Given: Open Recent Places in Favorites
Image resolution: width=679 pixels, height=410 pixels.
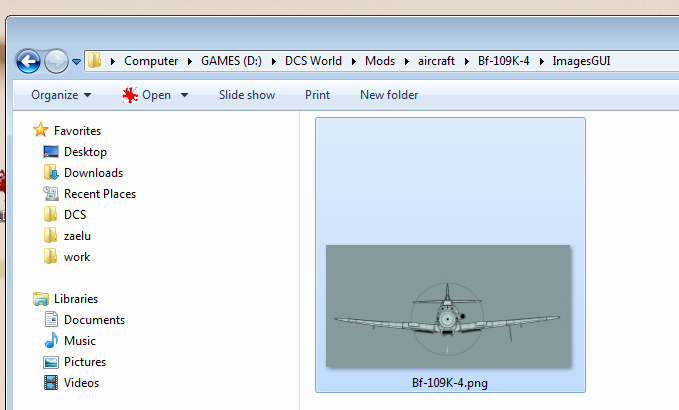Looking at the screenshot, I should 100,194.
